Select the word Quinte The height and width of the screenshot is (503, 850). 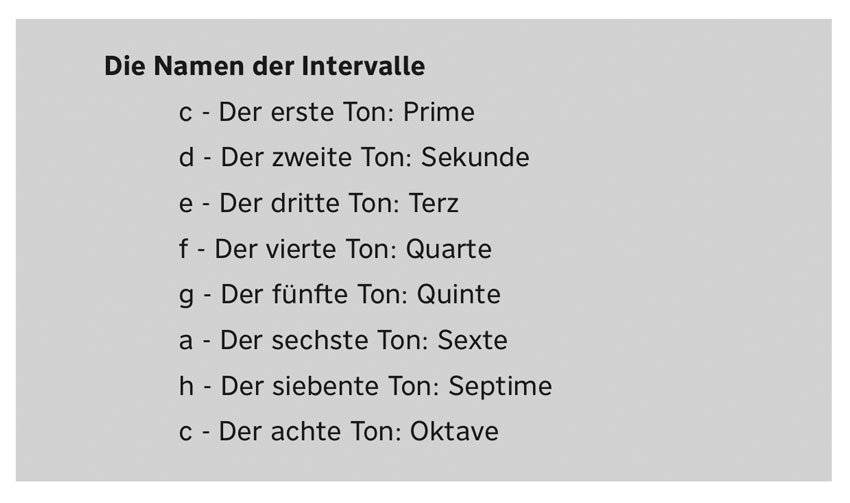[x=458, y=295]
